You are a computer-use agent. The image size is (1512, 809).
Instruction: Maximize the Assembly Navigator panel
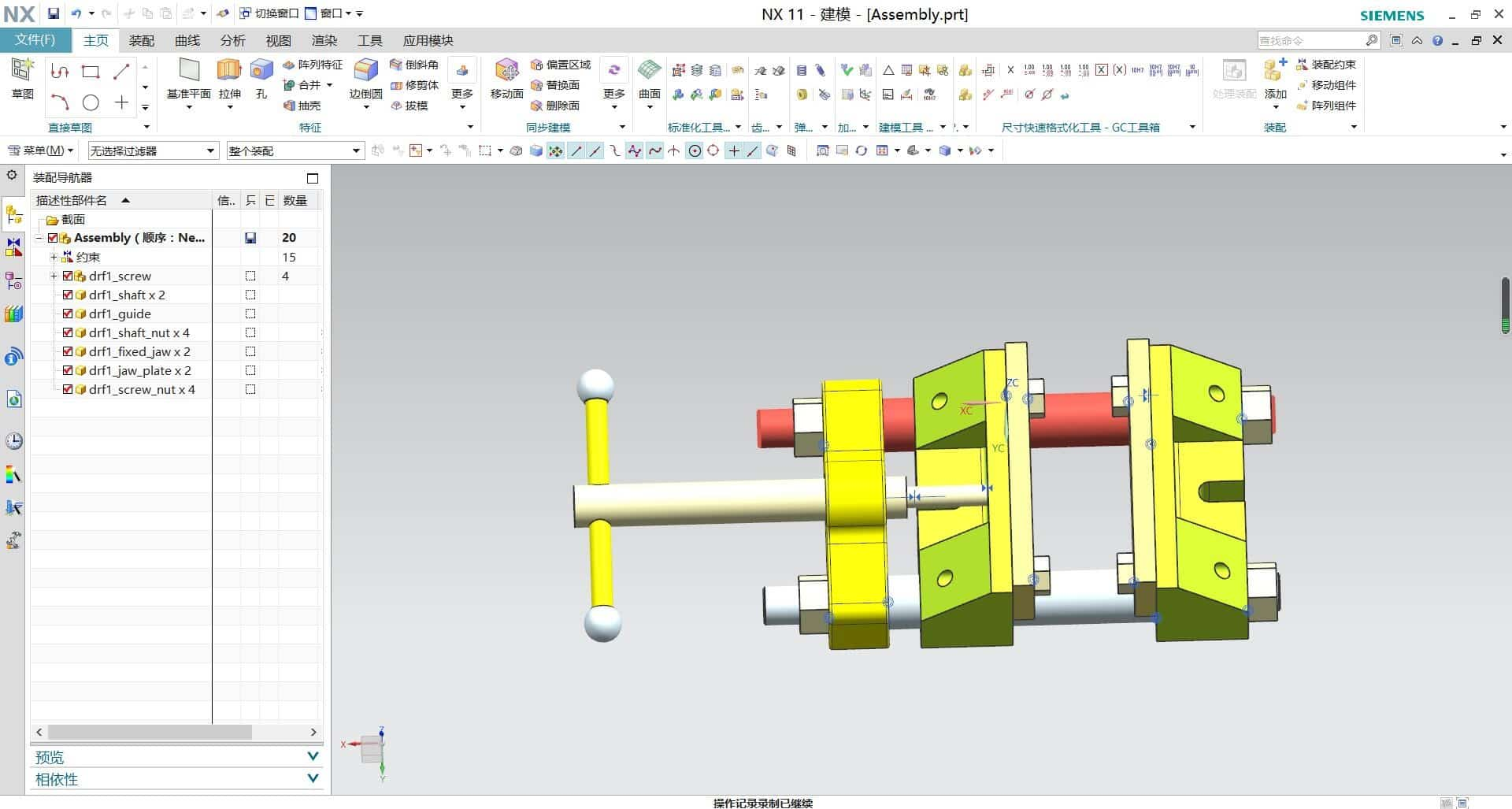coord(313,178)
